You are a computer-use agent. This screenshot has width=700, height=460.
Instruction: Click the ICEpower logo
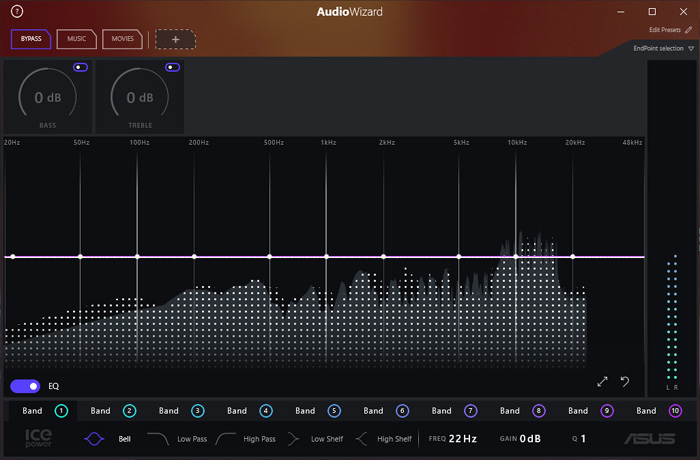[38, 438]
